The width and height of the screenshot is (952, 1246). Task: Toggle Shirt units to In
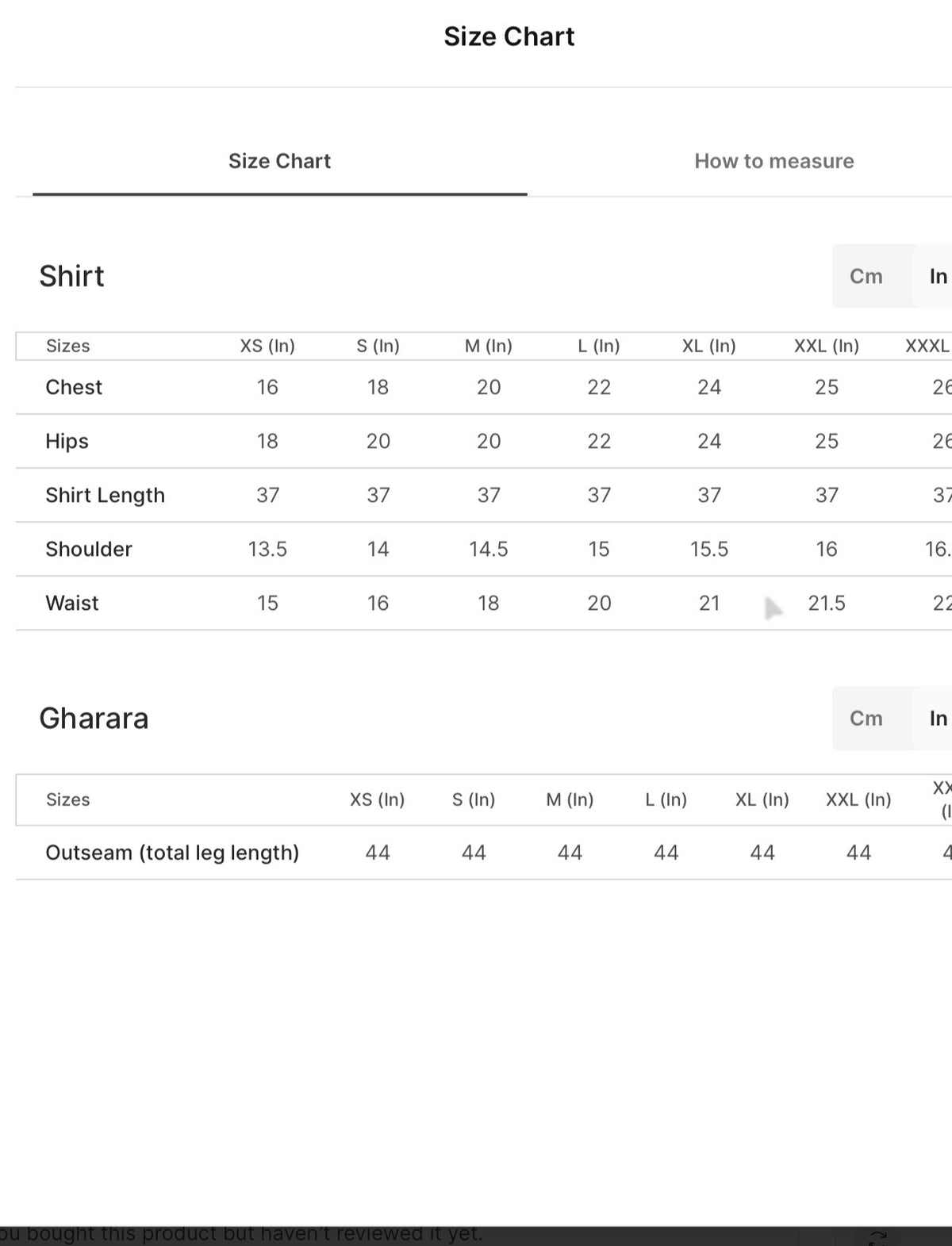click(x=938, y=276)
